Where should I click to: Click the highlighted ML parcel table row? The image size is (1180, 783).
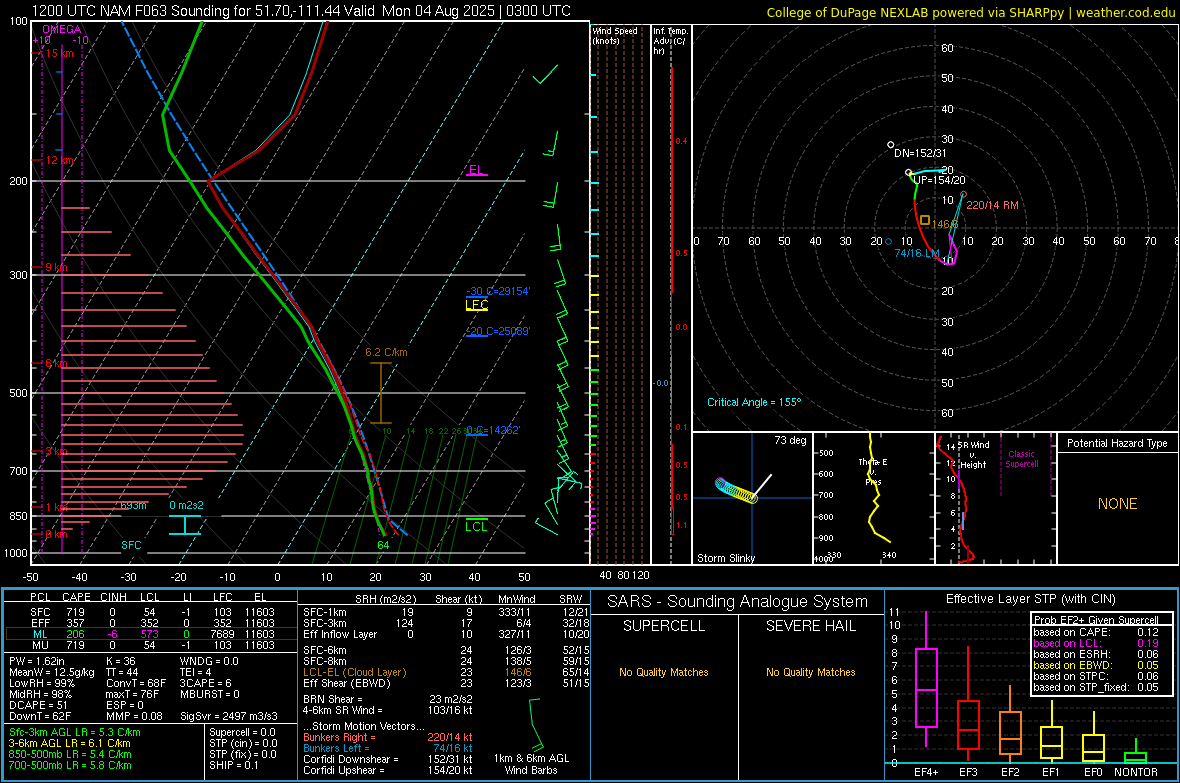pos(151,634)
